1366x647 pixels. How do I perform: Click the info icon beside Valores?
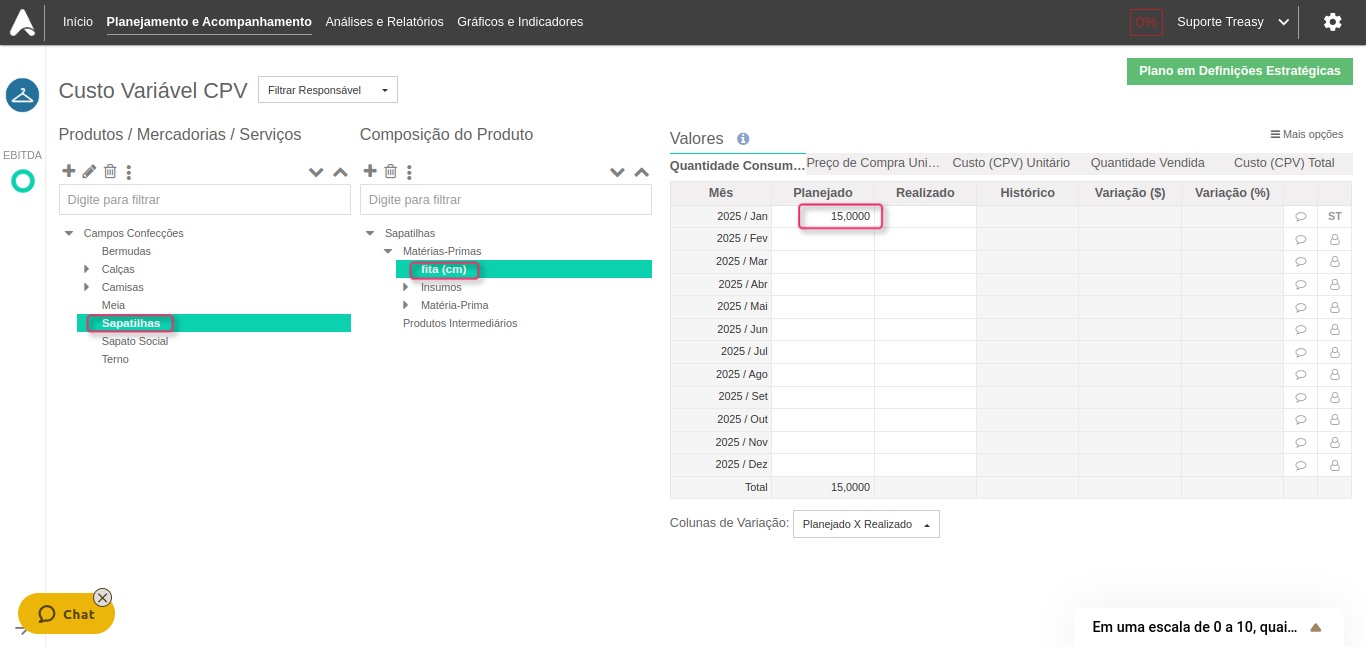pyautogui.click(x=743, y=139)
